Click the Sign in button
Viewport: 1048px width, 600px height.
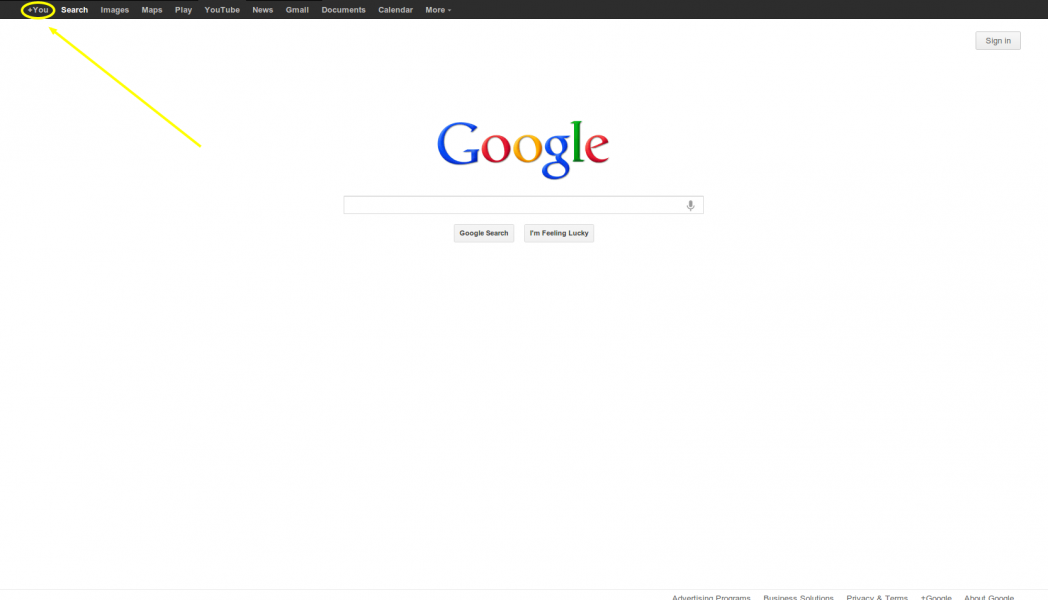pyautogui.click(x=998, y=41)
